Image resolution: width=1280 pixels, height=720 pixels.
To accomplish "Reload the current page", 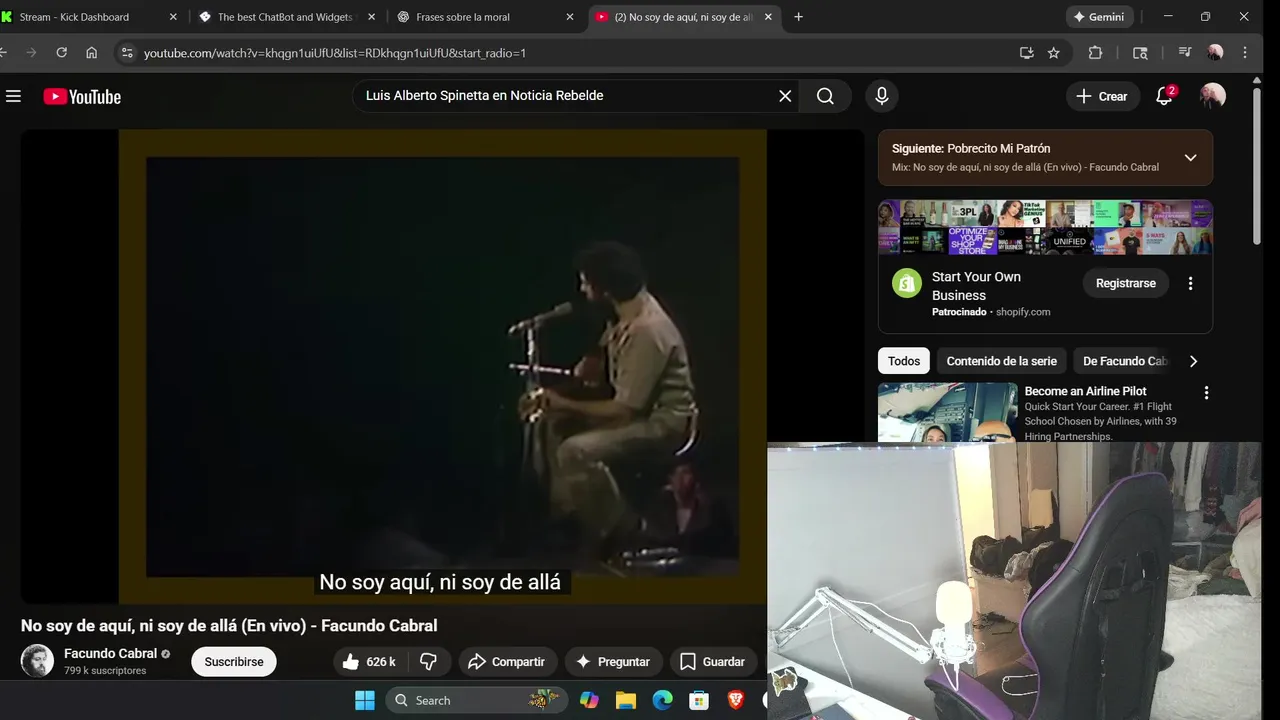I will 61,53.
